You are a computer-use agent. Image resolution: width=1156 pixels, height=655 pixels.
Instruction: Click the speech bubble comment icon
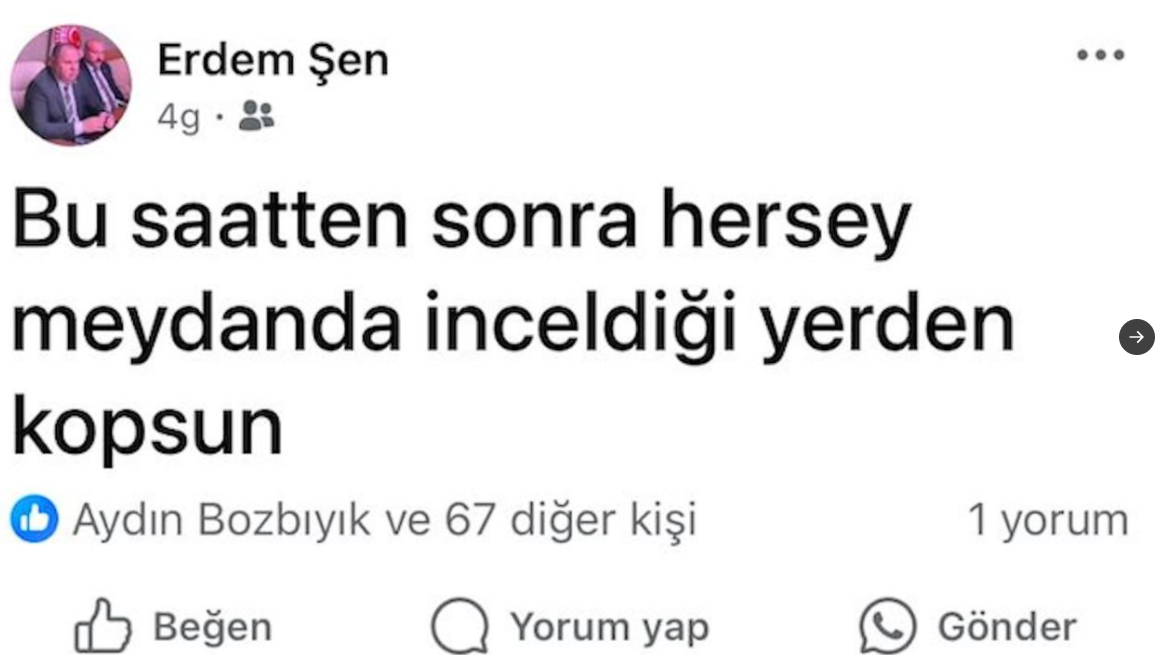pos(460,625)
